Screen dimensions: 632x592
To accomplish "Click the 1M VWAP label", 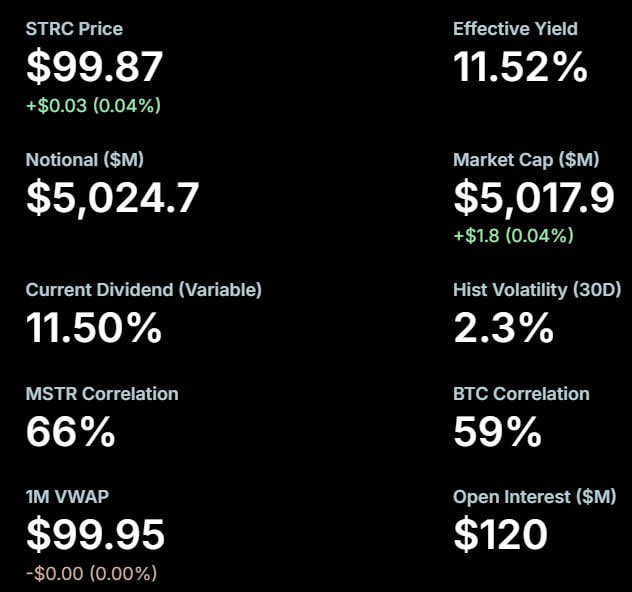I will (67, 497).
